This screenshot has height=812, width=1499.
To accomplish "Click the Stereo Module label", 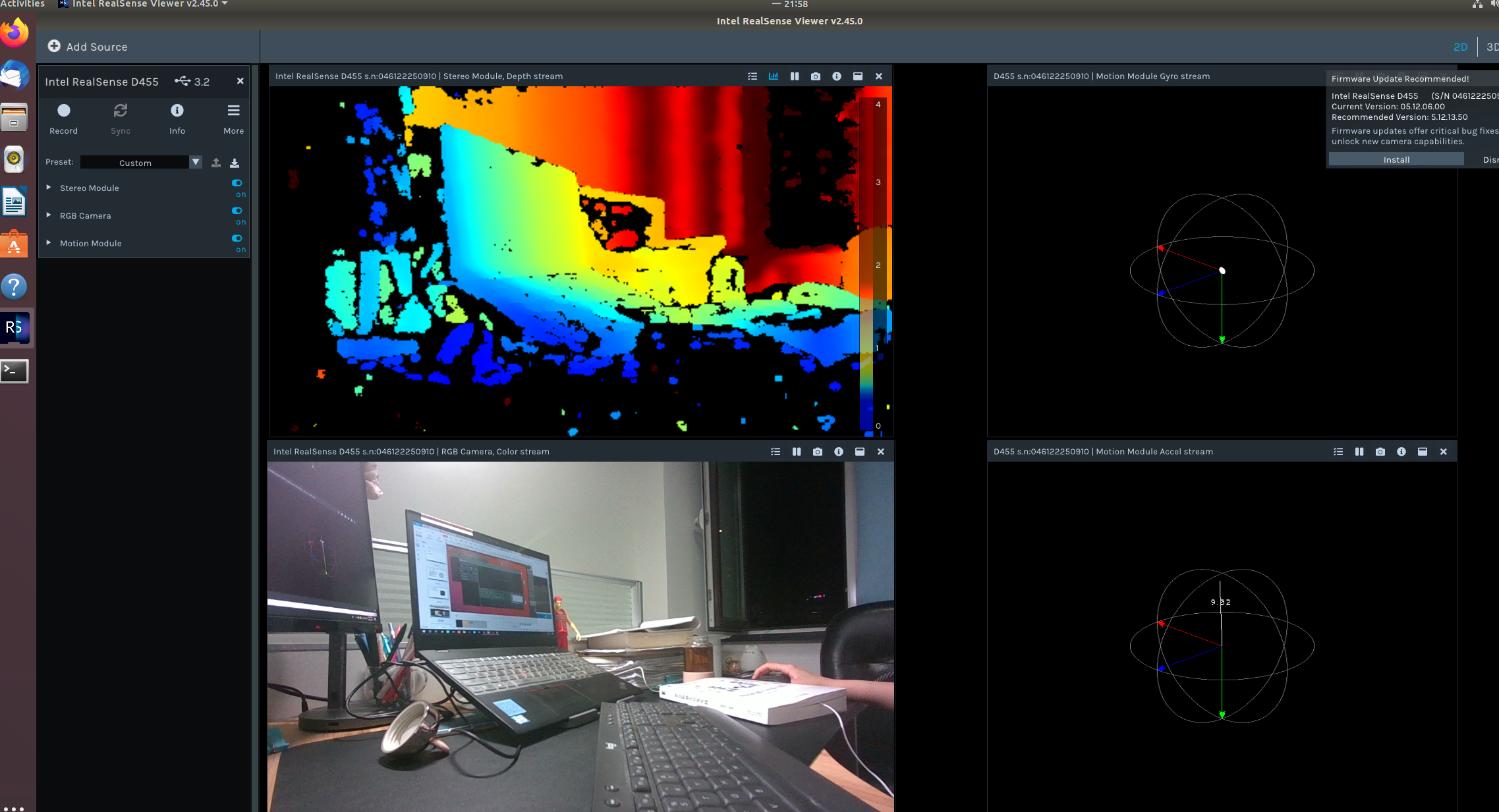I will tap(90, 188).
